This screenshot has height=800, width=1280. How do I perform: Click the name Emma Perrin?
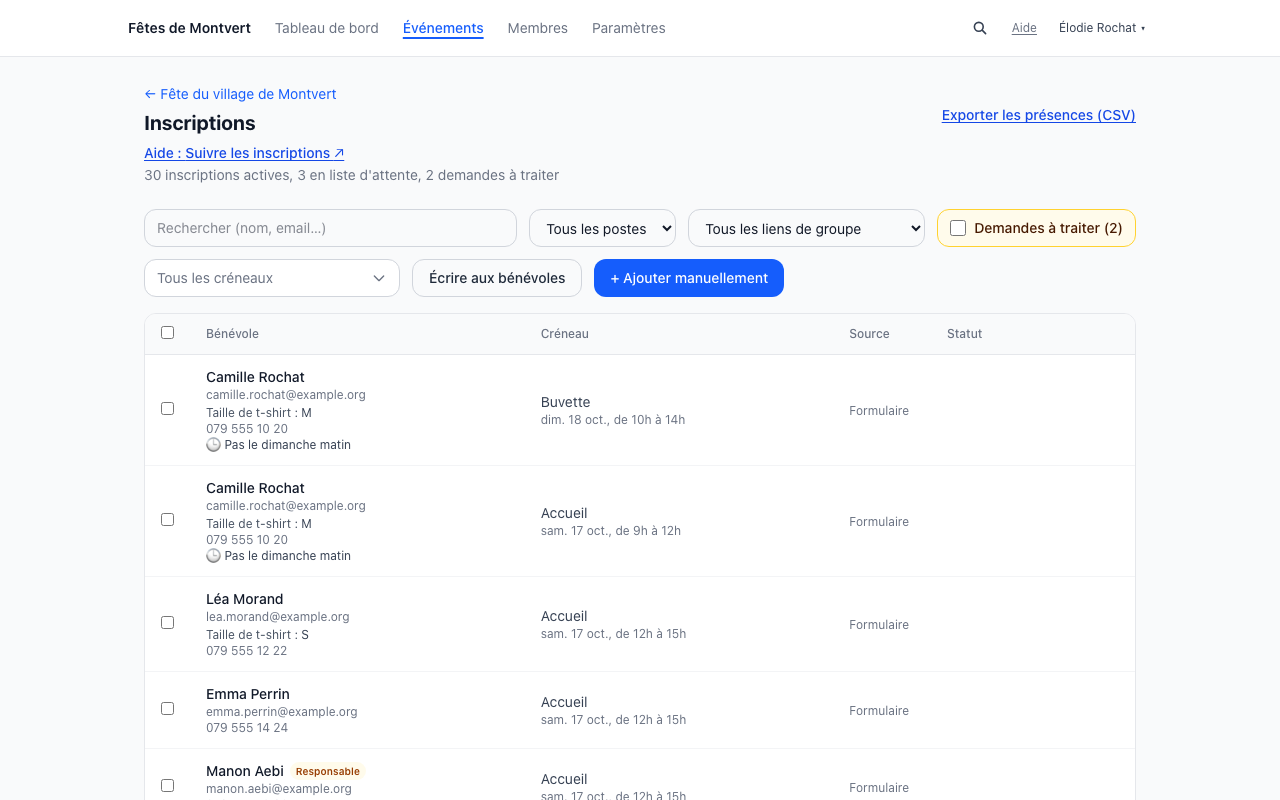coord(248,694)
